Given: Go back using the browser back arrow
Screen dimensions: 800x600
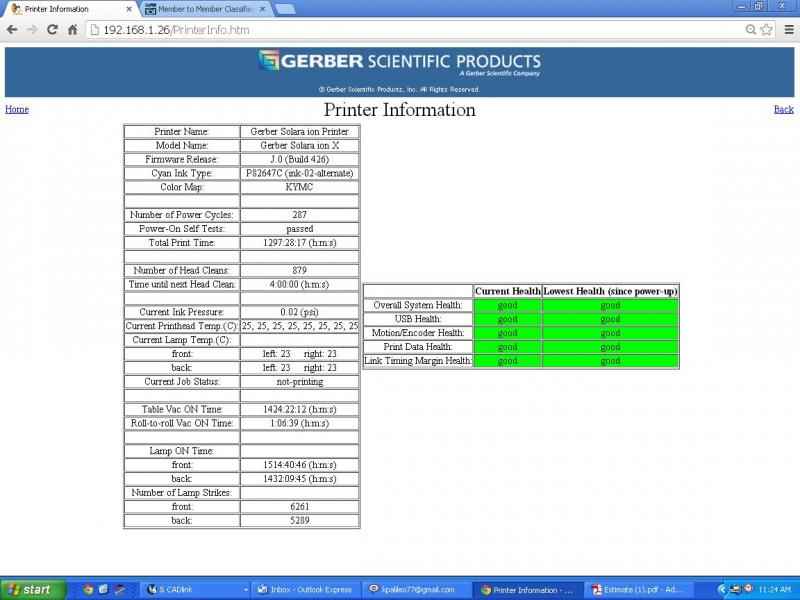Looking at the screenshot, I should tap(12, 30).
